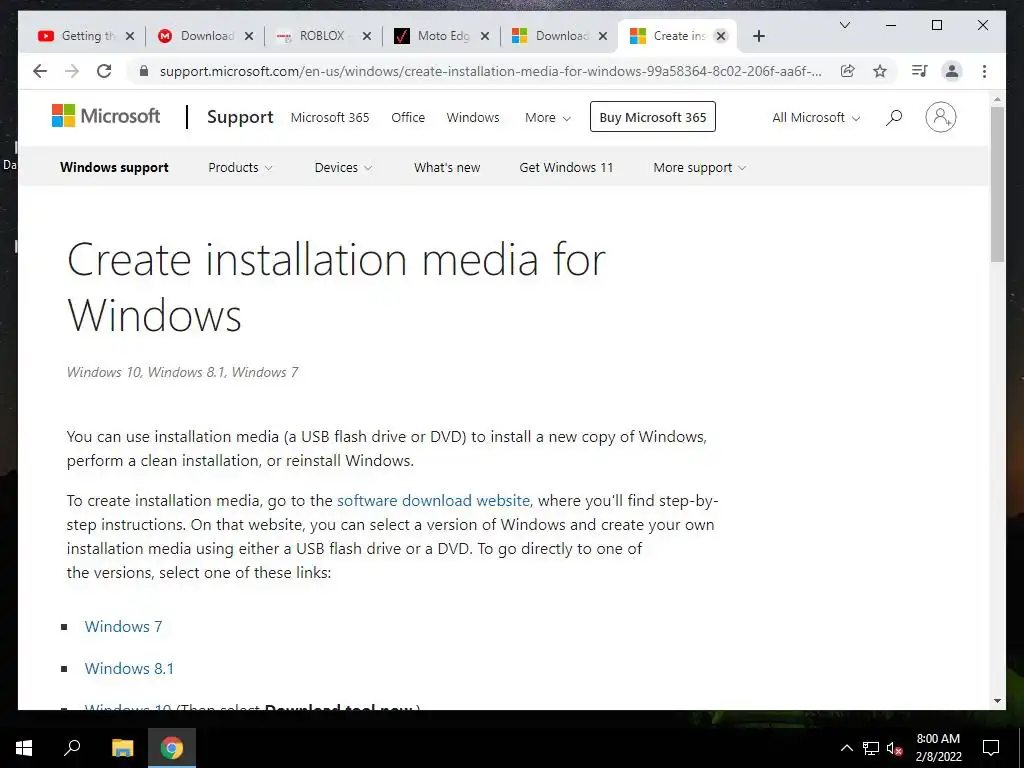Viewport: 1024px width, 768px height.
Task: Click What's new in Windows support bar
Action: click(447, 167)
